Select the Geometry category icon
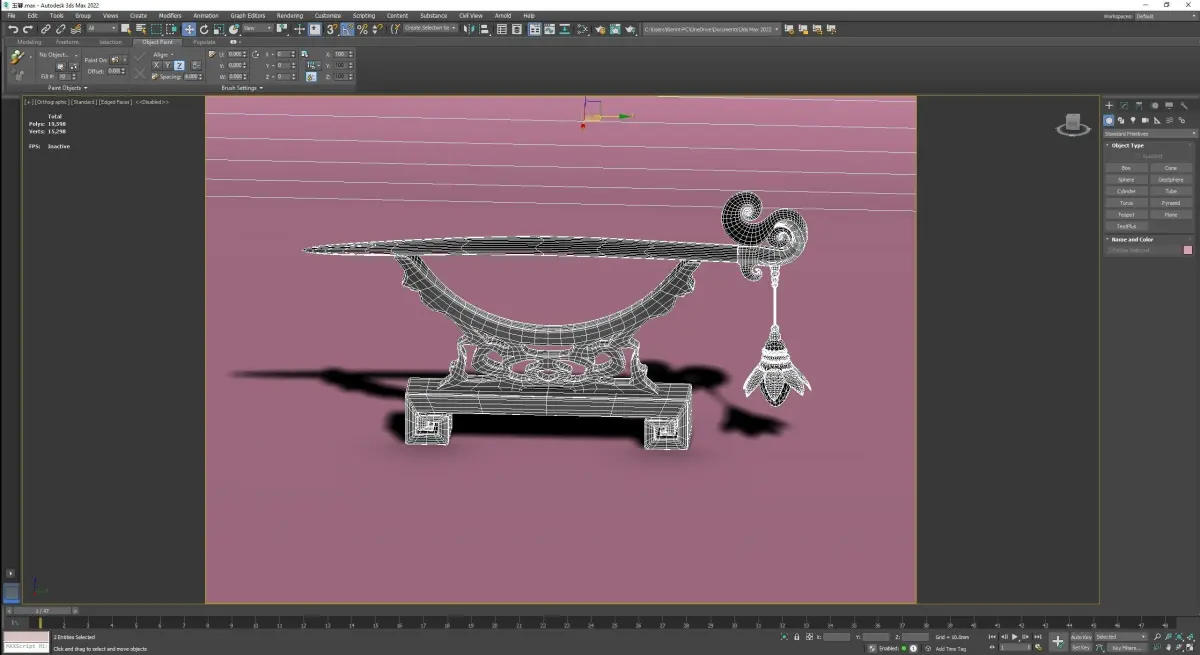The image size is (1200, 655). 1109,120
